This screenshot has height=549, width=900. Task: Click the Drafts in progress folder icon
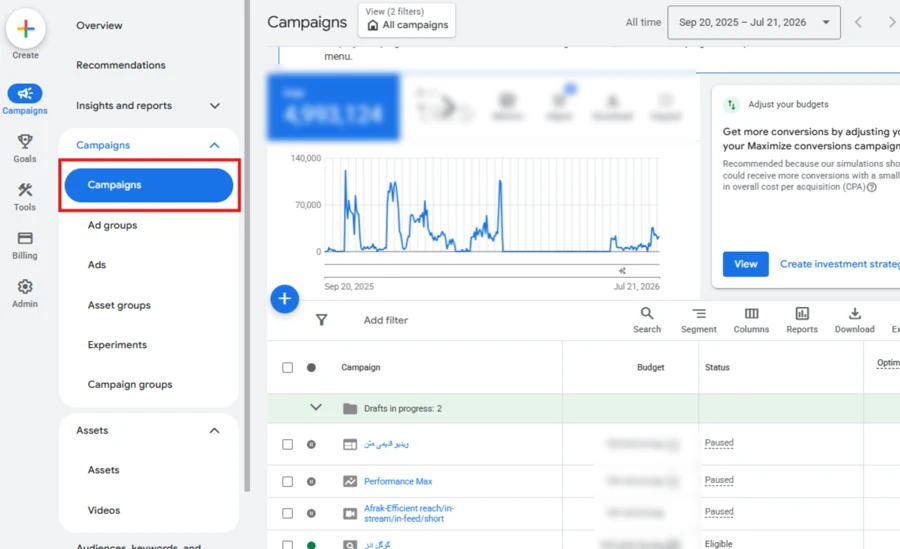(350, 409)
